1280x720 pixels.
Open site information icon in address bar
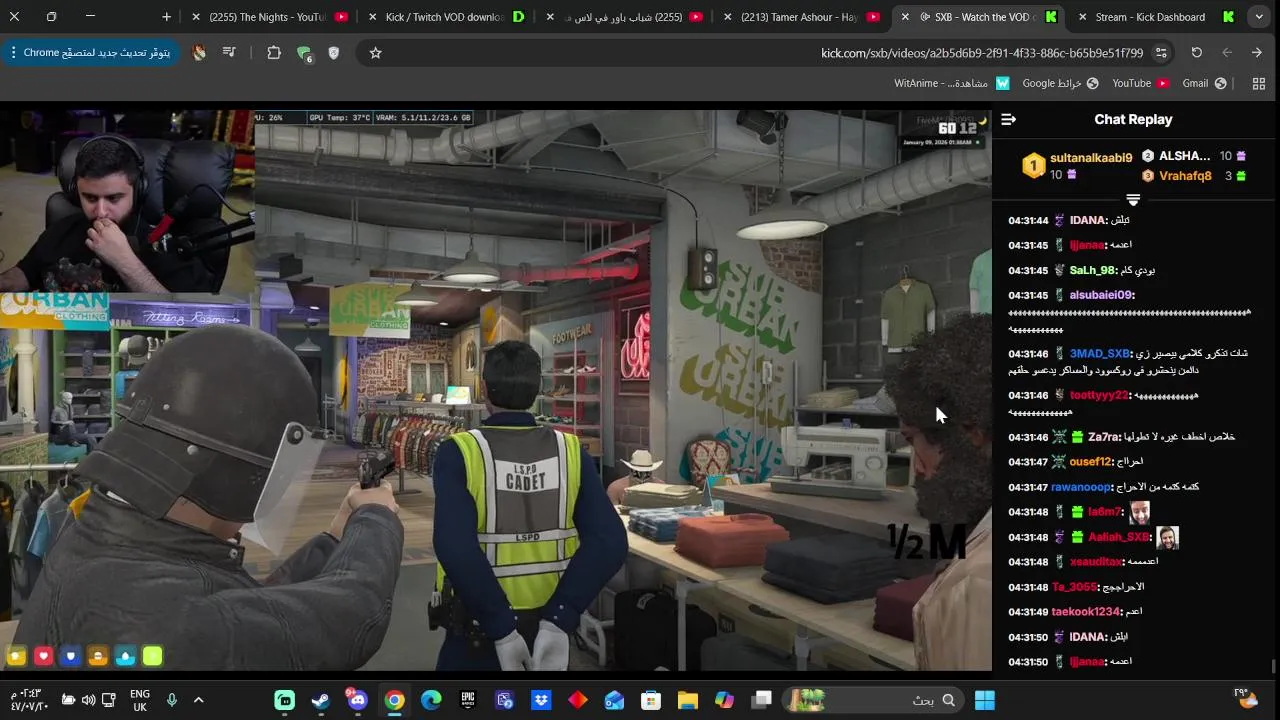1161,52
